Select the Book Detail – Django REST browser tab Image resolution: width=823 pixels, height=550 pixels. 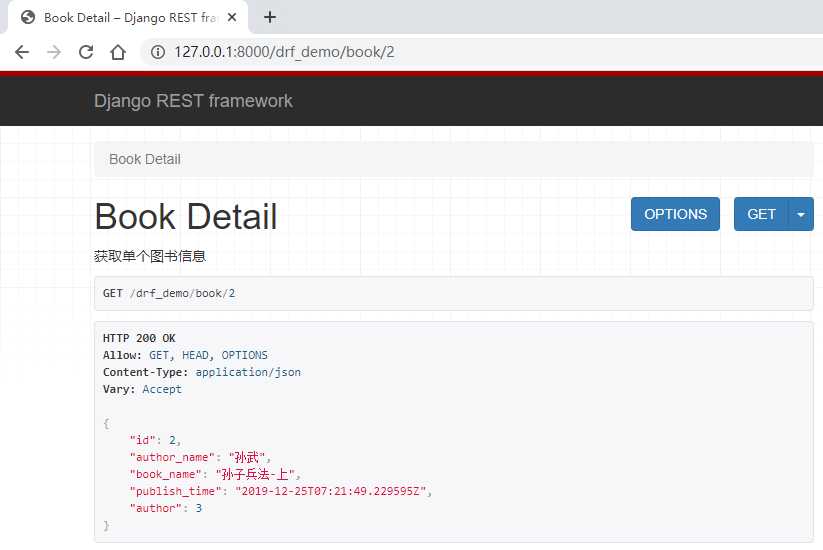[128, 18]
